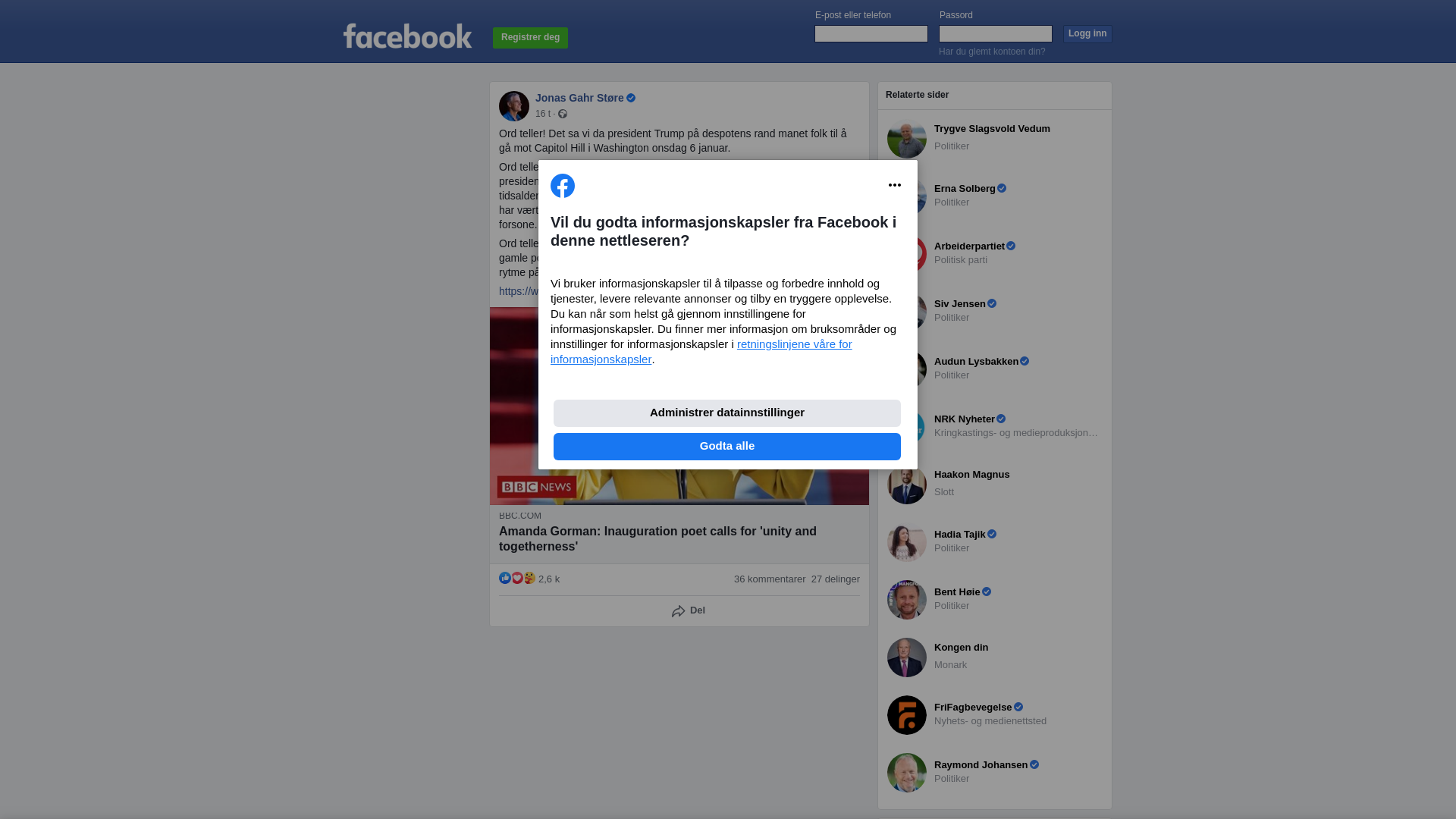Open the cookie policy link in the dialog
The width and height of the screenshot is (1456, 819).
[701, 352]
